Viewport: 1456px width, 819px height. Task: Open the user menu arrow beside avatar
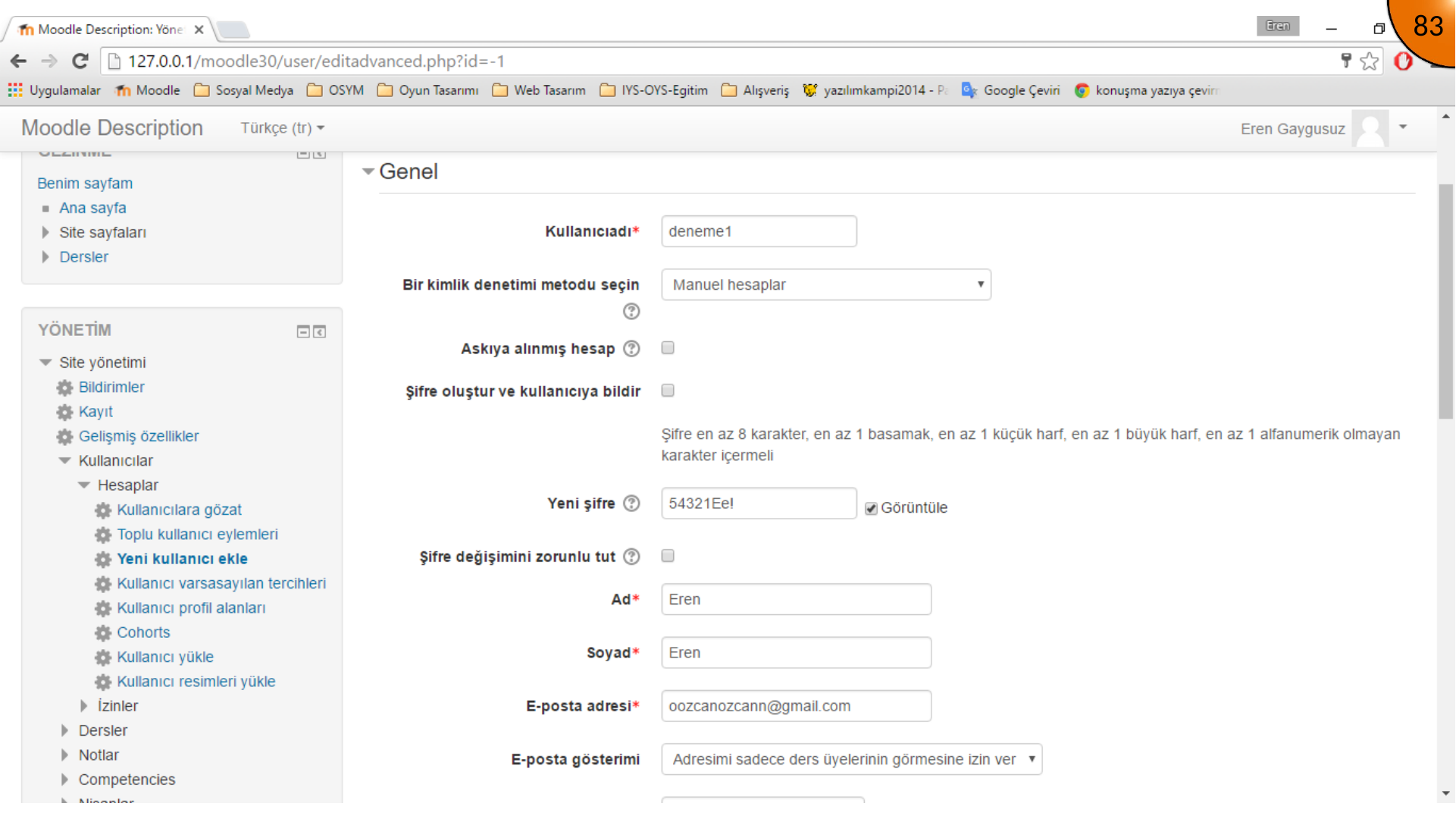click(x=1404, y=127)
